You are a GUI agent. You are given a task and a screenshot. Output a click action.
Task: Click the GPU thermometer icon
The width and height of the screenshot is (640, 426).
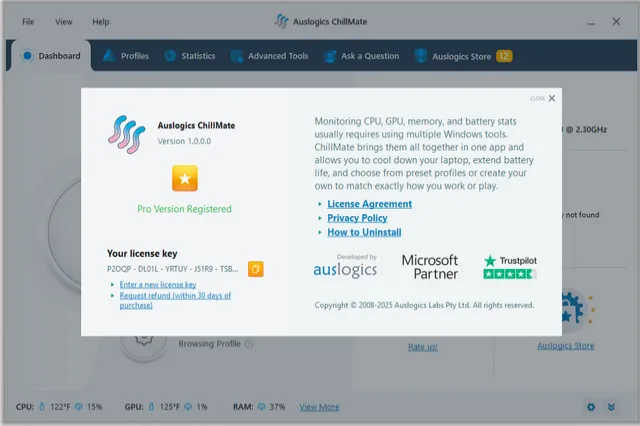point(151,407)
